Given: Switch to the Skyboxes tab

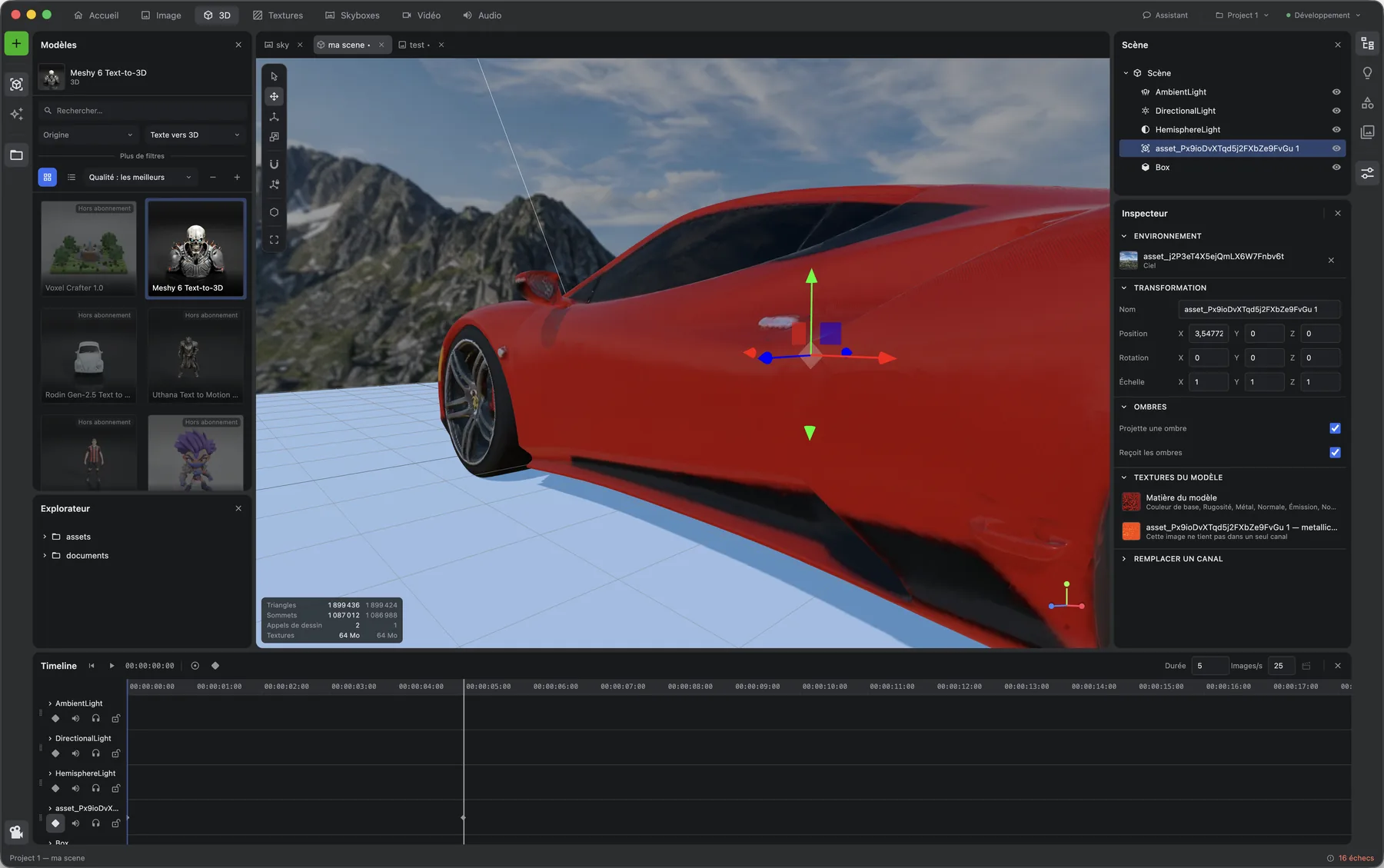Looking at the screenshot, I should pyautogui.click(x=352, y=15).
